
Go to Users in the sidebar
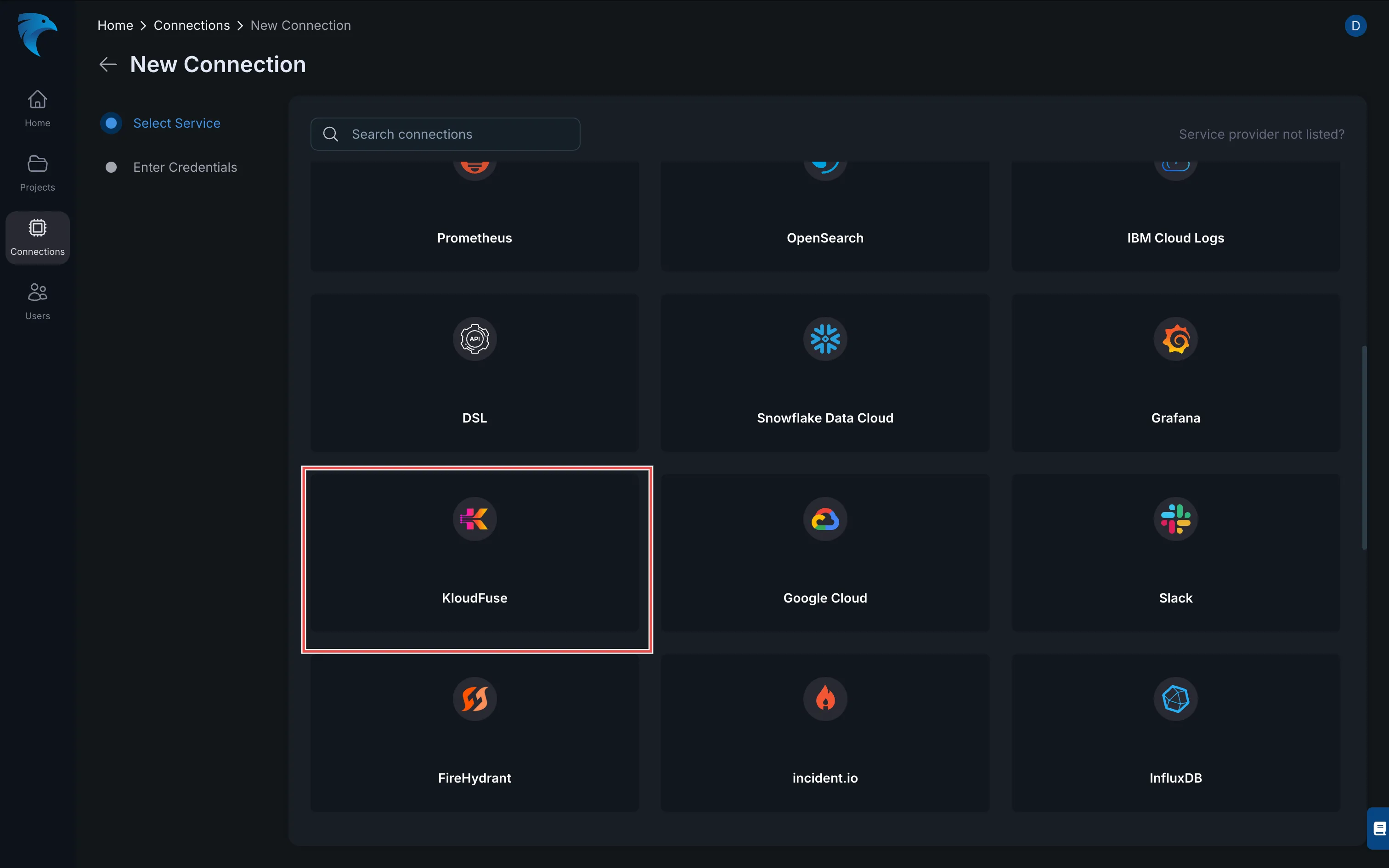pos(37,301)
